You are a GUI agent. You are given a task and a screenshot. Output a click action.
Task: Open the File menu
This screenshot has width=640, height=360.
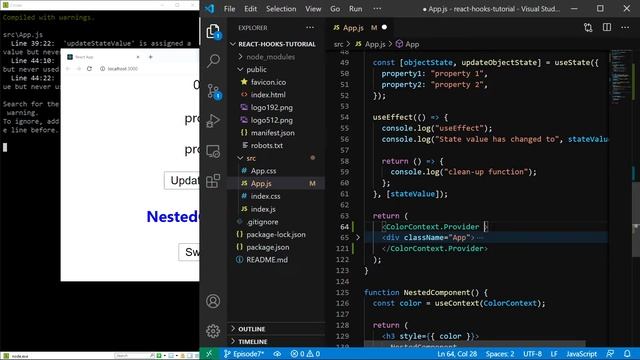click(229, 9)
